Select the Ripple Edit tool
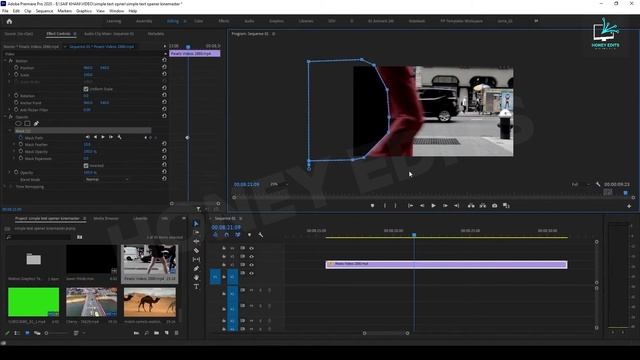This screenshot has width=640, height=360. [196, 241]
